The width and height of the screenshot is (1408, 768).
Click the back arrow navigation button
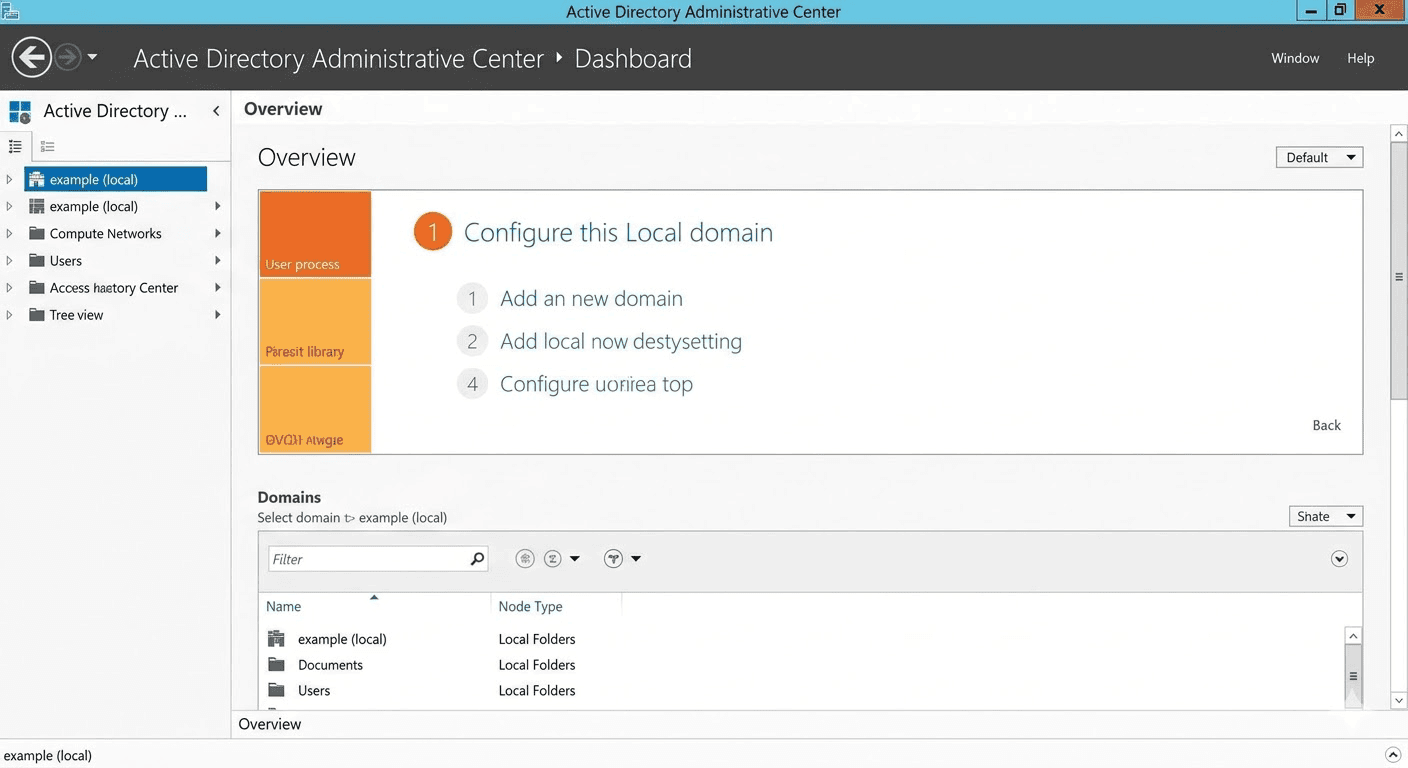(29, 56)
